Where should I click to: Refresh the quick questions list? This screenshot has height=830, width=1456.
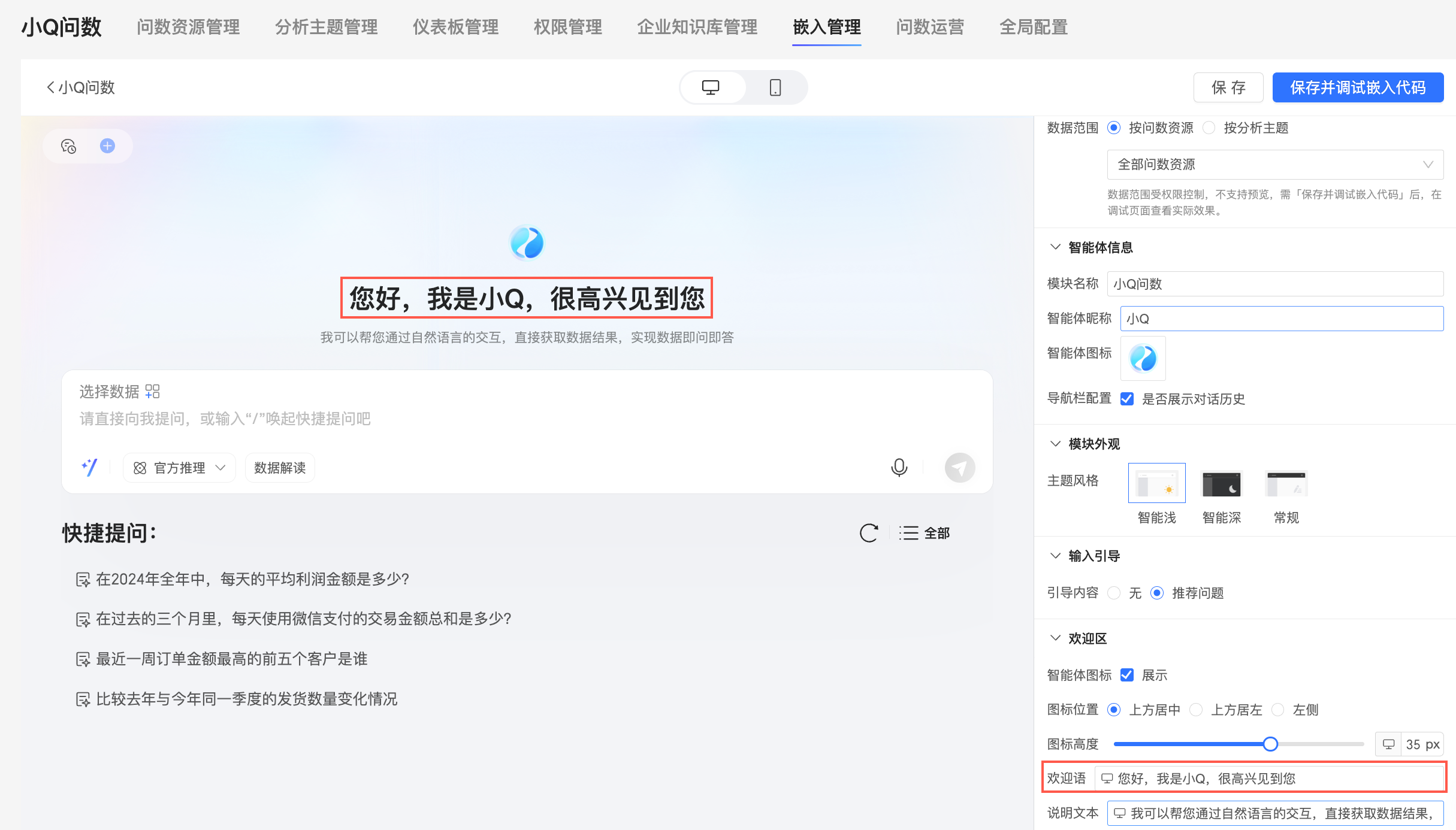[869, 533]
